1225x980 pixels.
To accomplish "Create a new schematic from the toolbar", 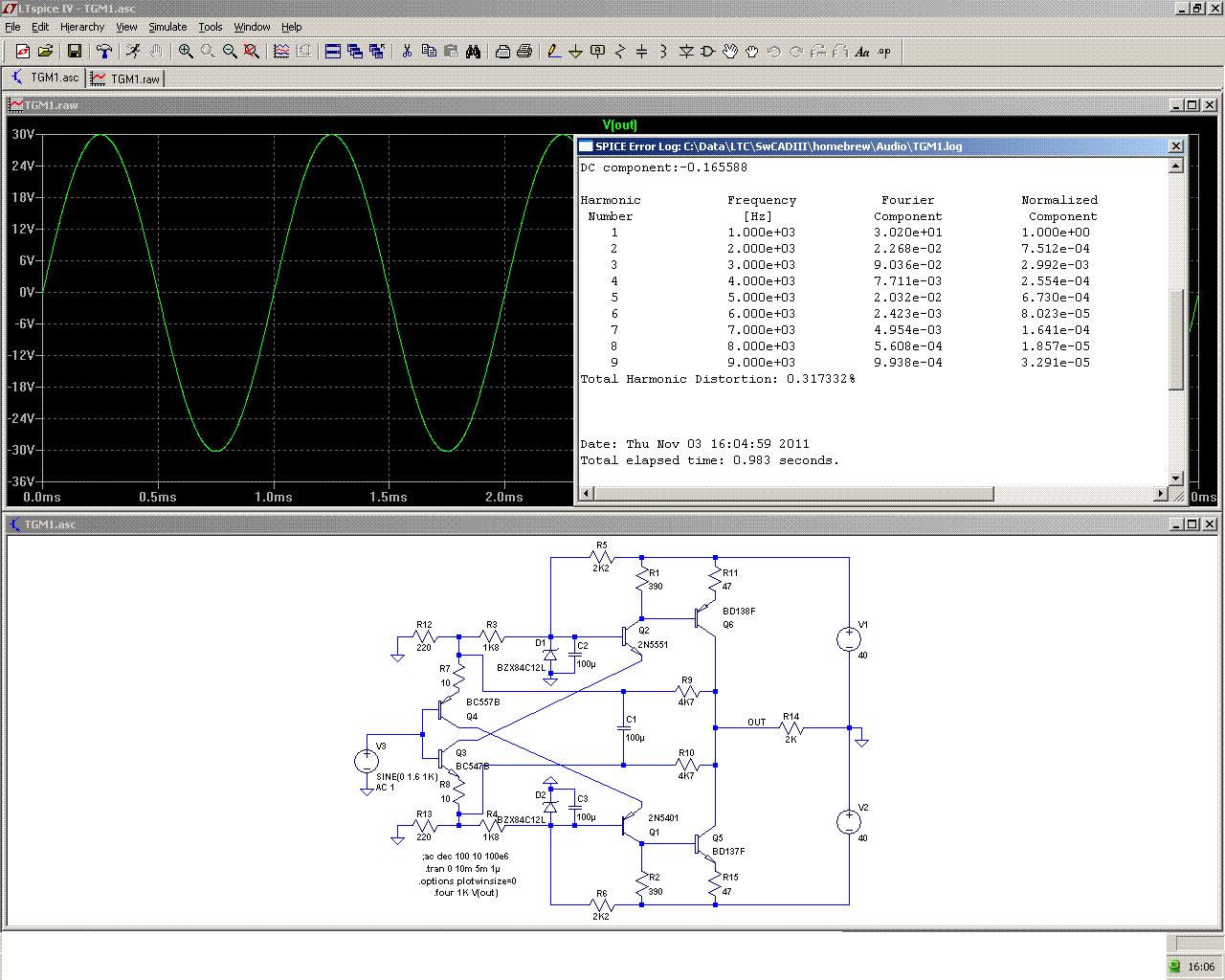I will click(23, 52).
